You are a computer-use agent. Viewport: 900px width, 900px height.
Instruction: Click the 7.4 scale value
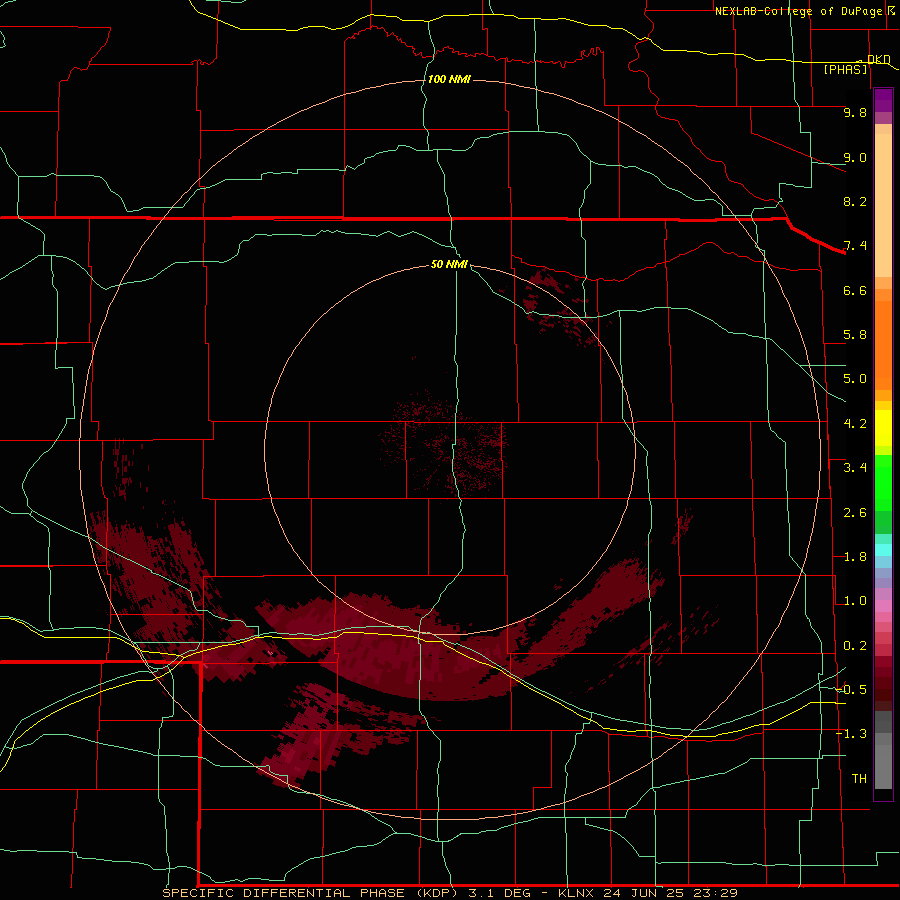coord(855,246)
